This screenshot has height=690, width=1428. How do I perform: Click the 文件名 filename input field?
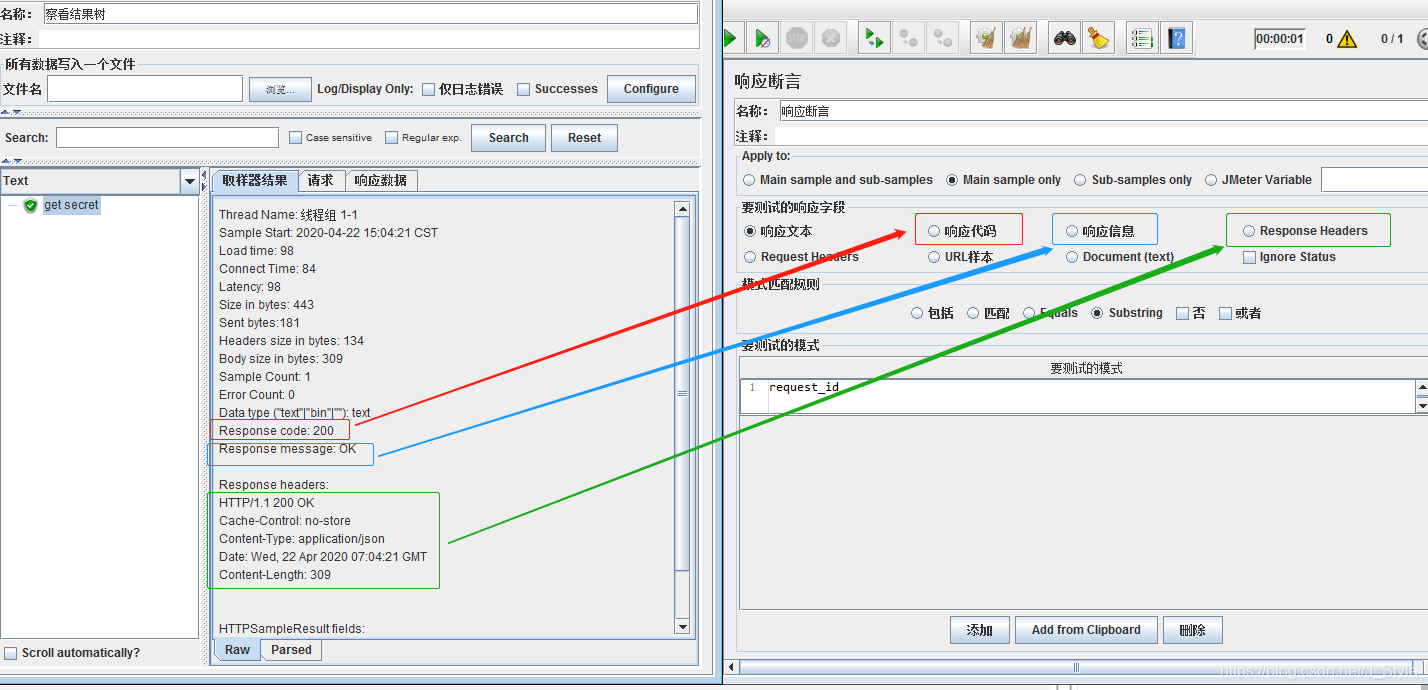click(x=145, y=89)
